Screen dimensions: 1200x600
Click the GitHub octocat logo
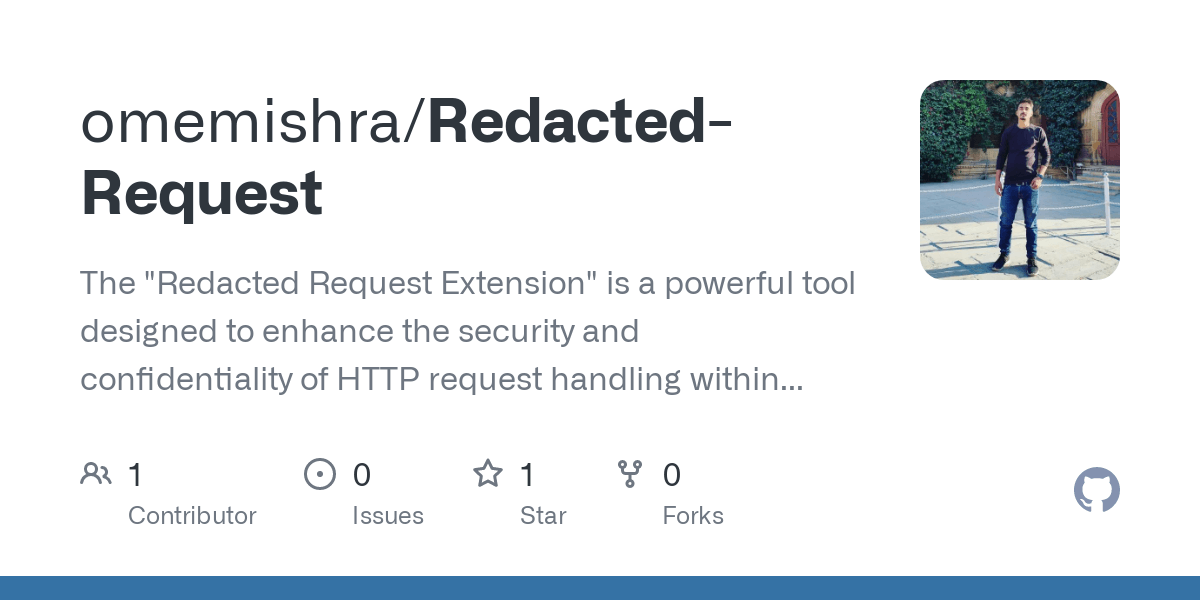tap(1097, 490)
